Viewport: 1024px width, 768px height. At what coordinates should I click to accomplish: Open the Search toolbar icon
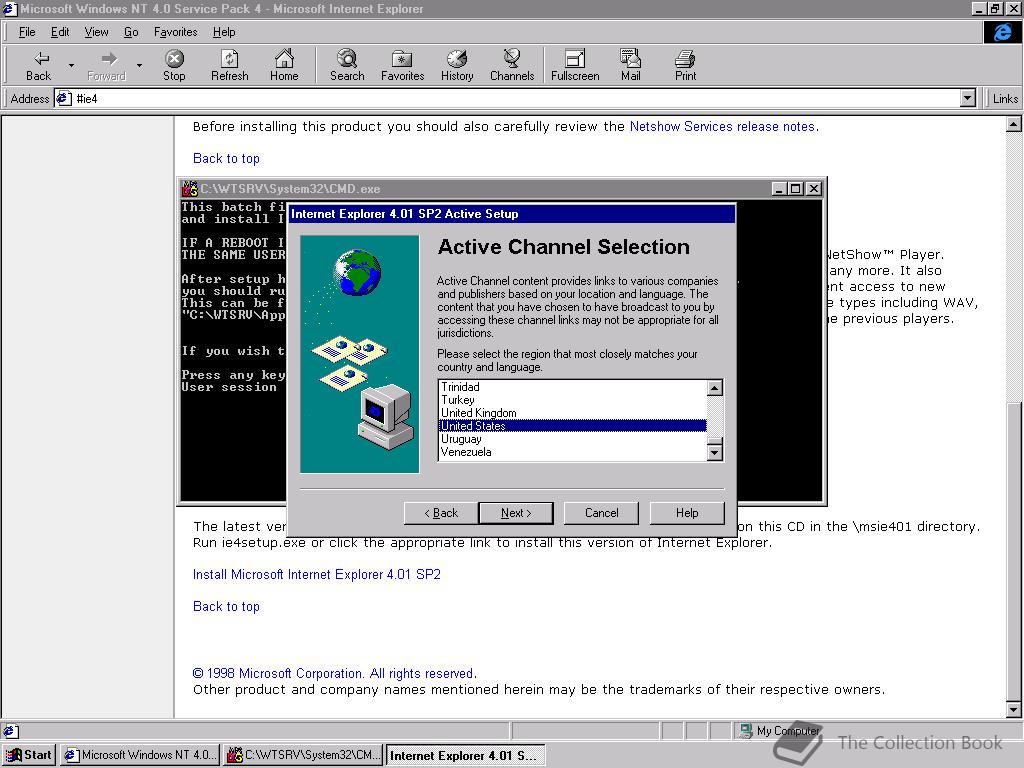coord(347,66)
